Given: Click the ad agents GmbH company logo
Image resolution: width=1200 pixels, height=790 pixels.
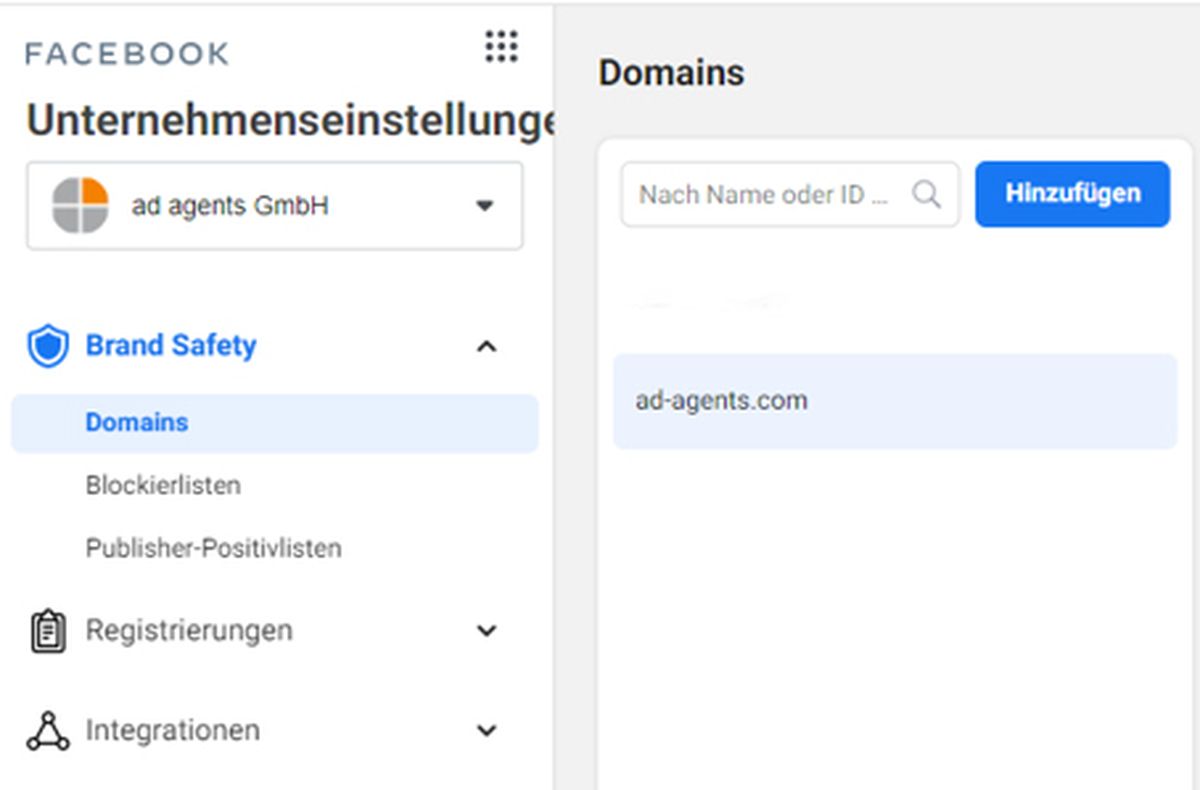Looking at the screenshot, I should [80, 206].
